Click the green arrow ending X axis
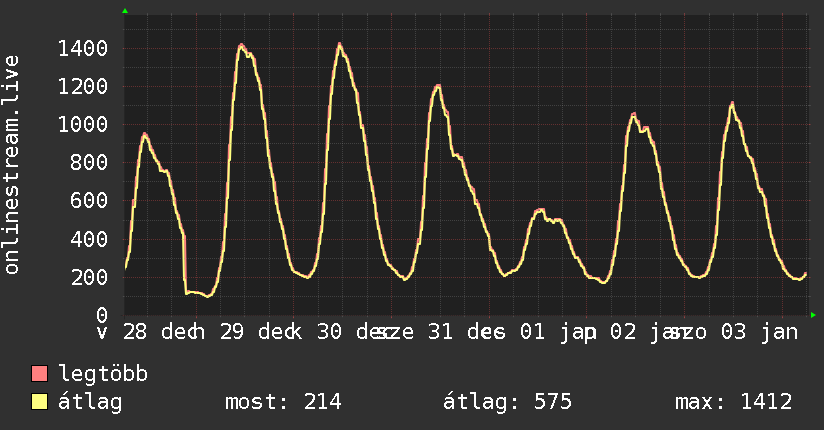824x430 pixels. 813,315
